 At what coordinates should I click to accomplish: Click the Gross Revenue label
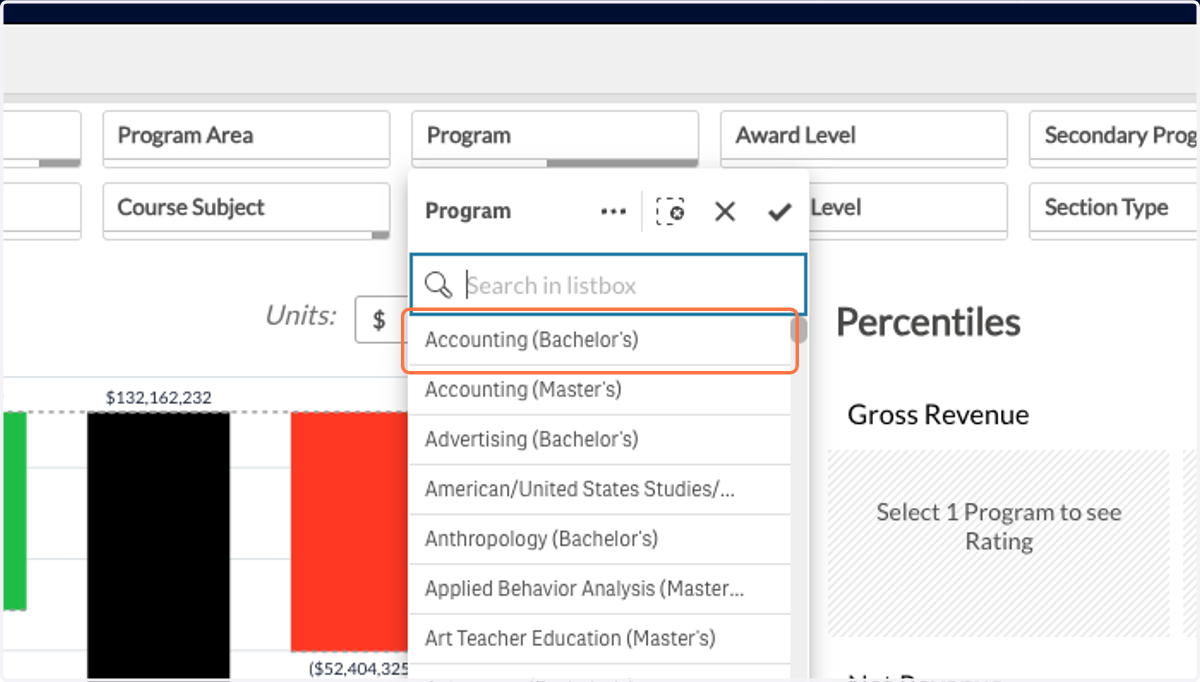[x=938, y=415]
